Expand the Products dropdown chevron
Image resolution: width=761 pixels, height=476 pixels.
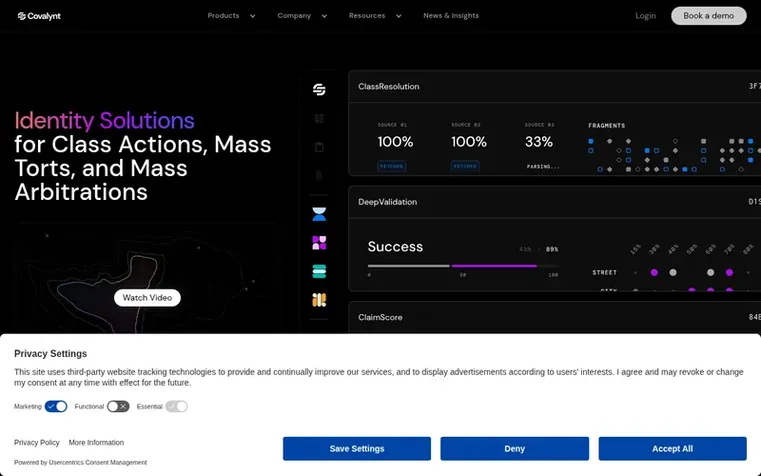pos(252,16)
